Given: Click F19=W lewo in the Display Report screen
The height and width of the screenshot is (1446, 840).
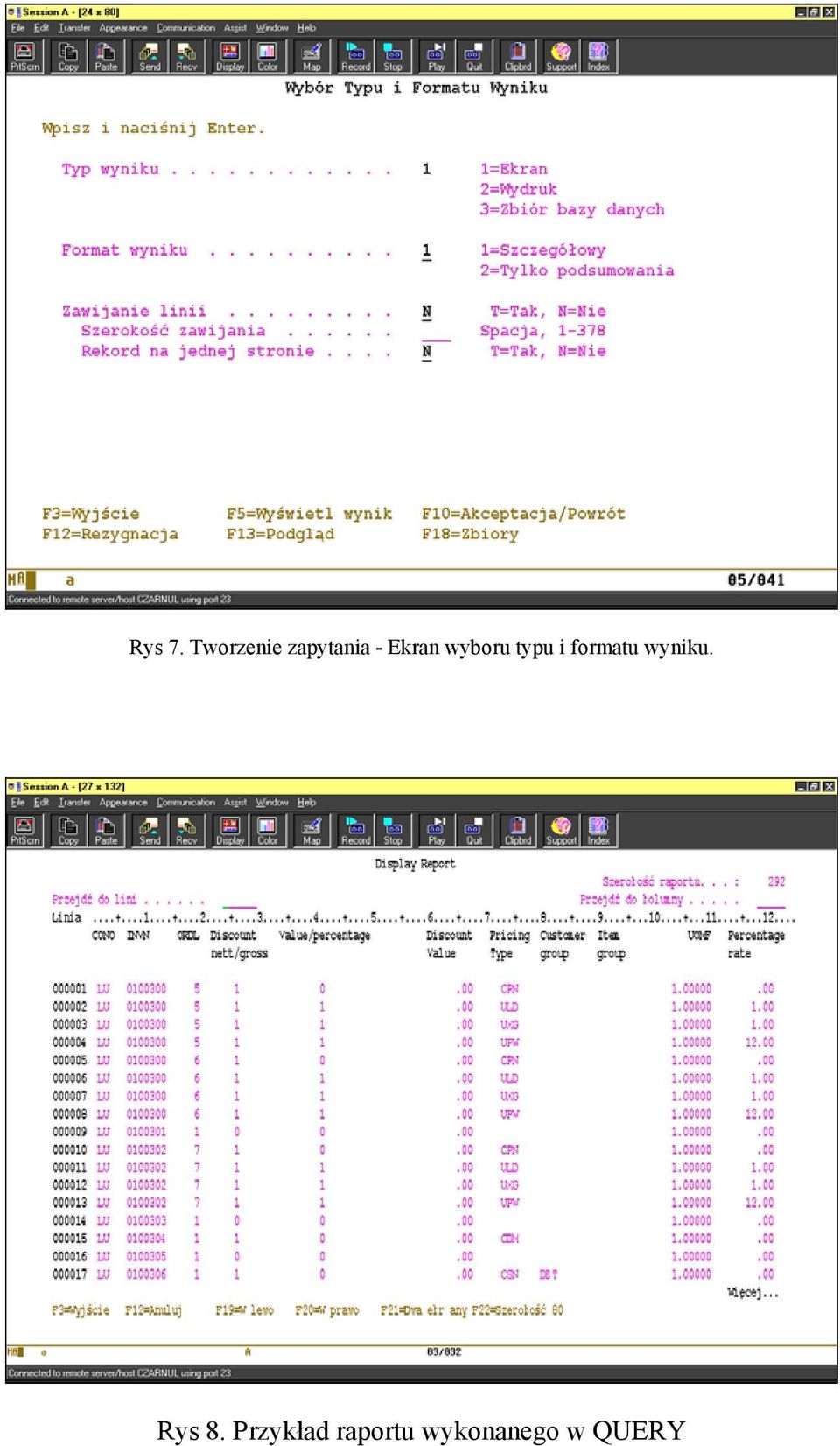Looking at the screenshot, I should tap(244, 1310).
